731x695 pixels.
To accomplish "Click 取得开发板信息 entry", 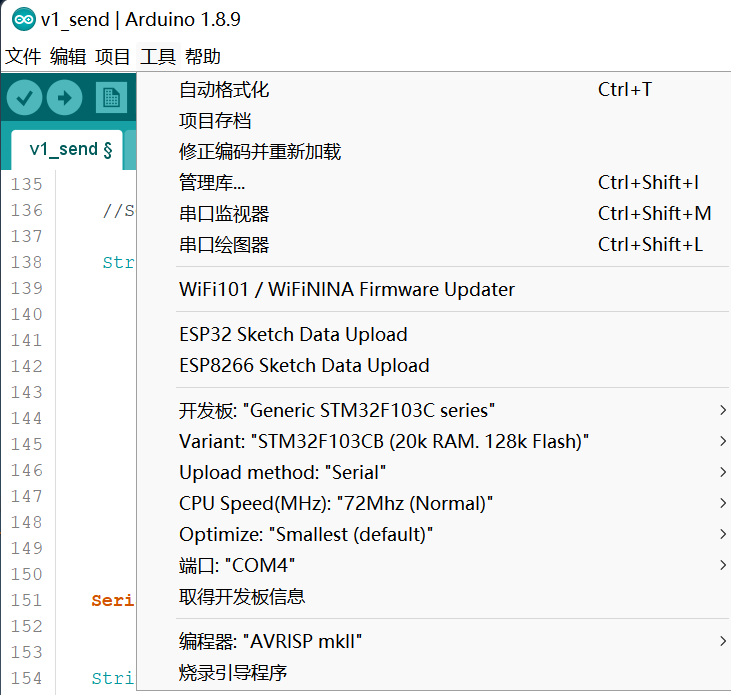I will coord(433,596).
